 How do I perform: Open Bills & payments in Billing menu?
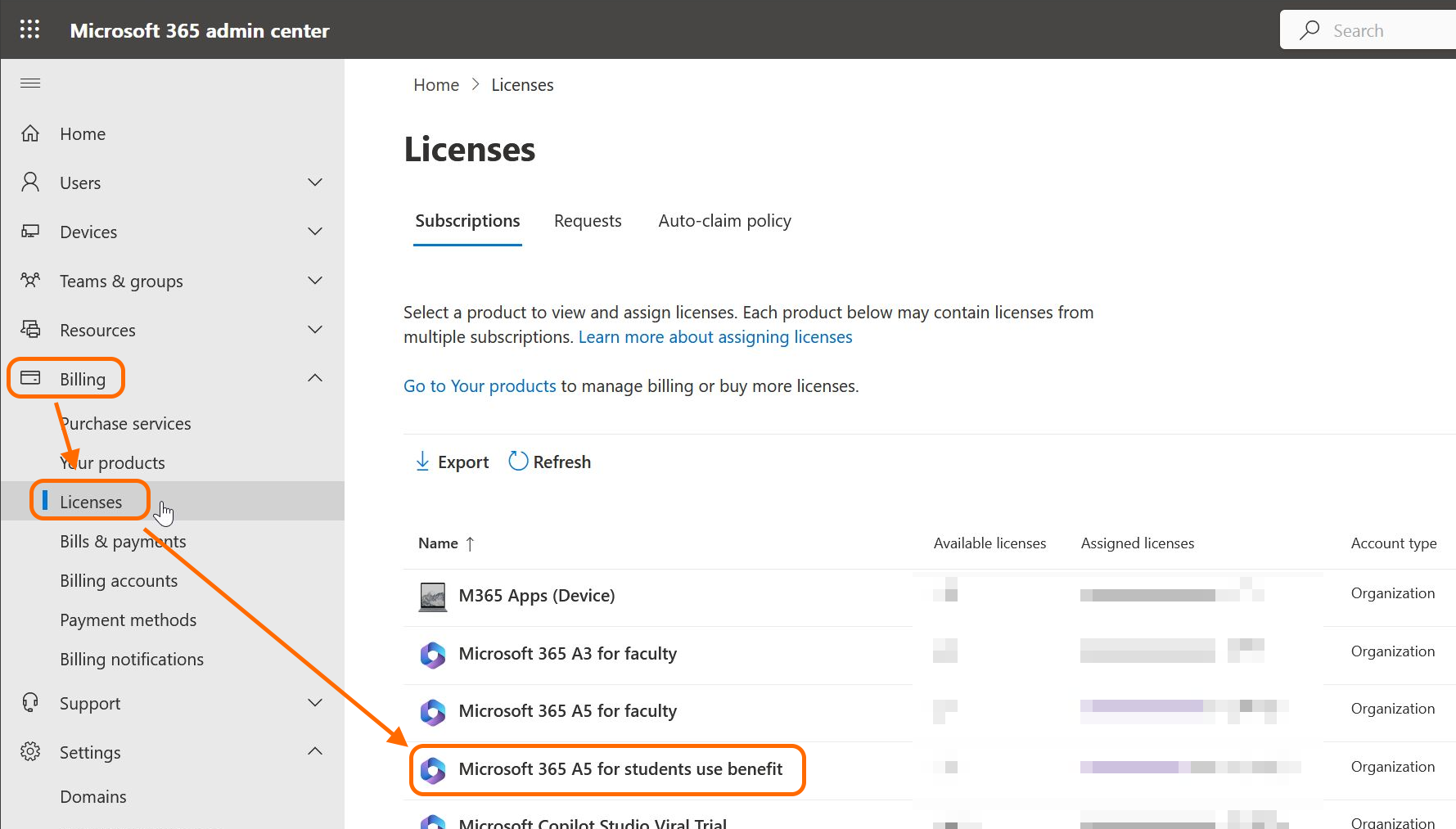click(x=123, y=542)
